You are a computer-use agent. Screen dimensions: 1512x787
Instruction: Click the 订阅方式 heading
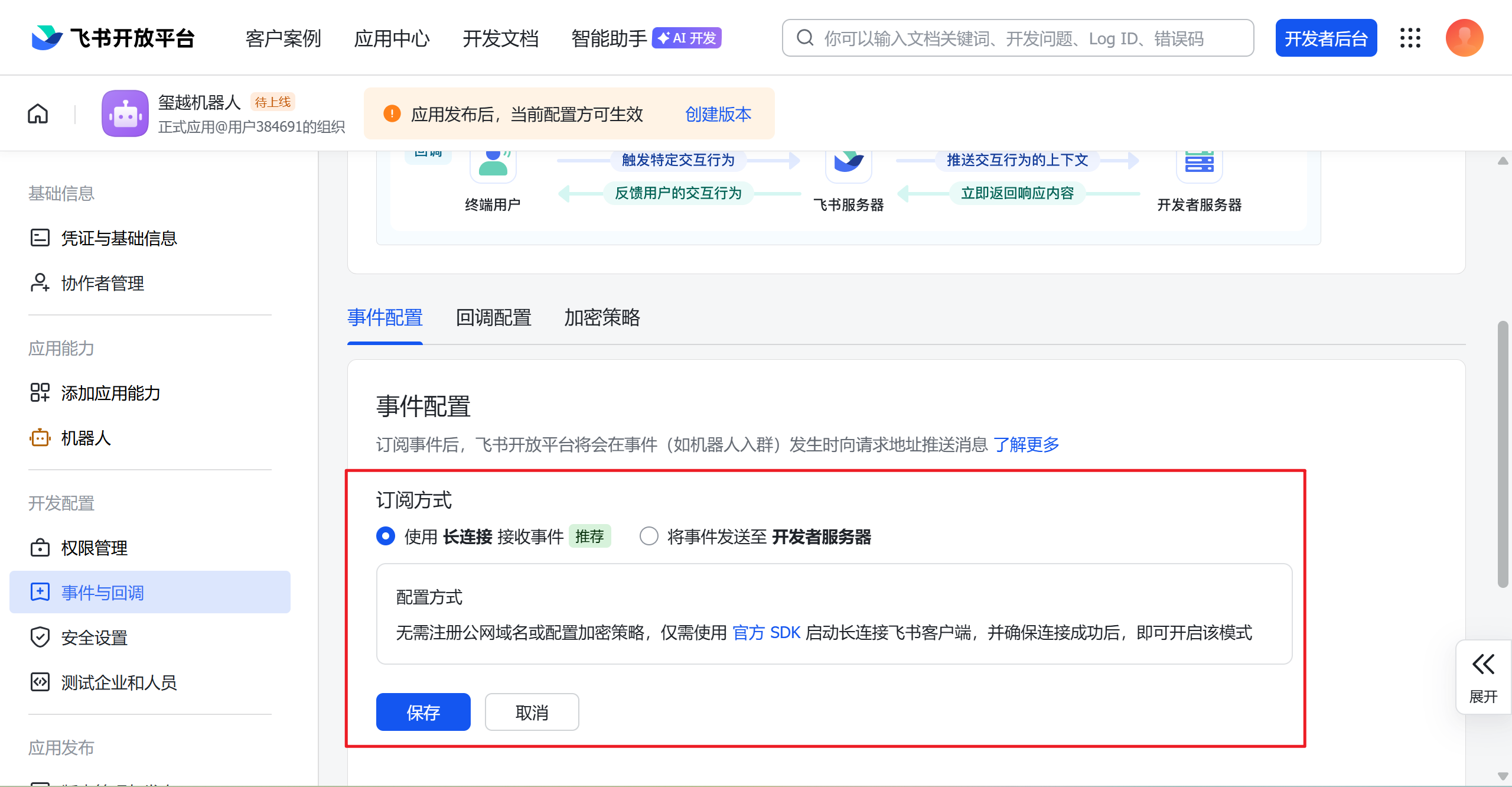[x=414, y=500]
